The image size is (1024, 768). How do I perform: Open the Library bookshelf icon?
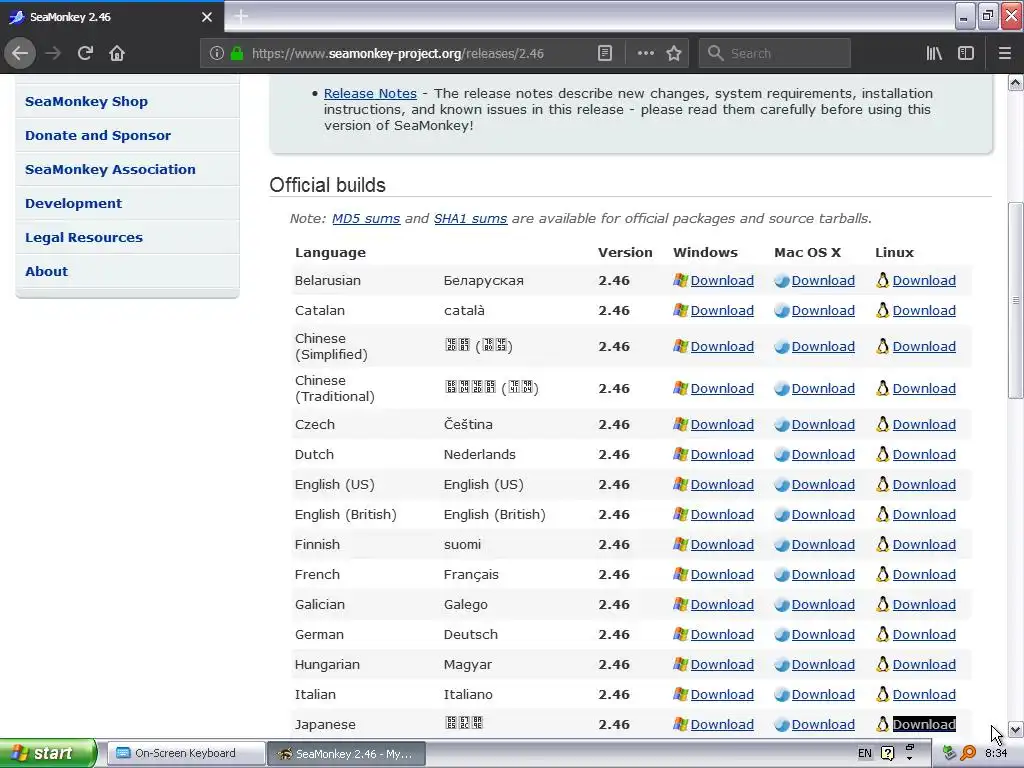tap(934, 53)
